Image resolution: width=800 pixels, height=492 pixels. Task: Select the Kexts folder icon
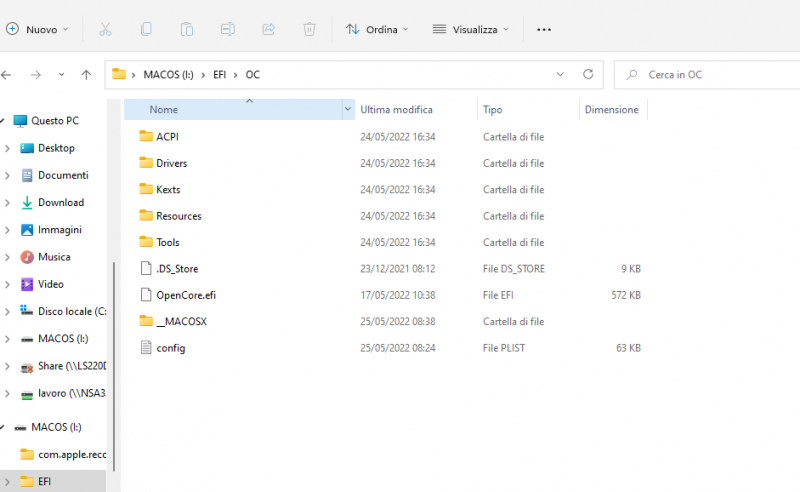(146, 189)
